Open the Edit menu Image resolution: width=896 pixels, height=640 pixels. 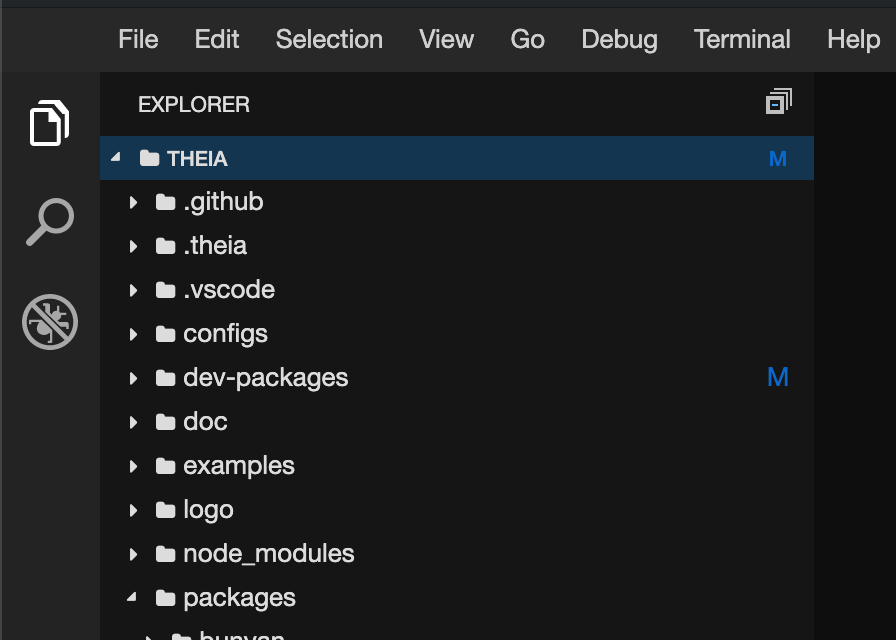[x=216, y=39]
